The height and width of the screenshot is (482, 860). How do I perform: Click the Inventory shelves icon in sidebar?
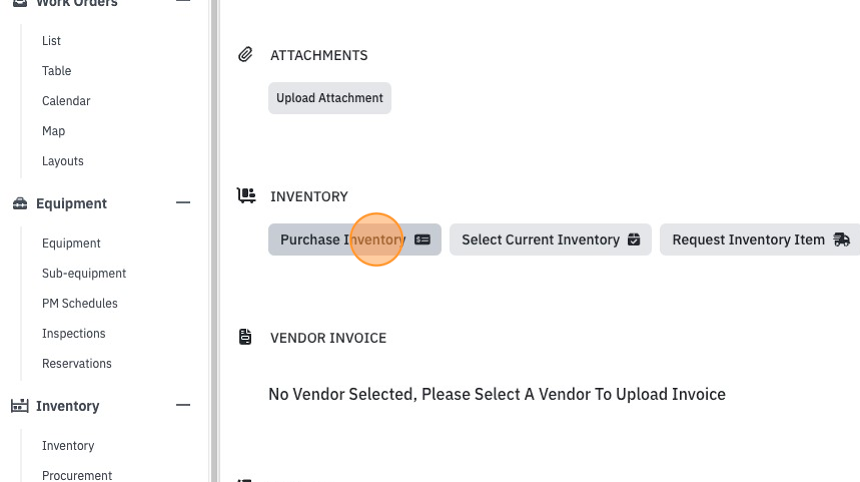(x=20, y=406)
